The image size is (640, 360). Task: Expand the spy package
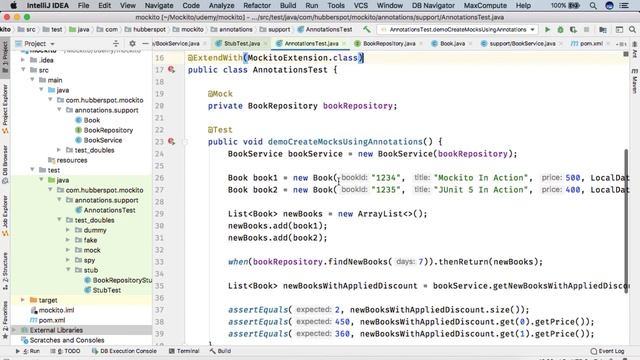(x=68, y=260)
